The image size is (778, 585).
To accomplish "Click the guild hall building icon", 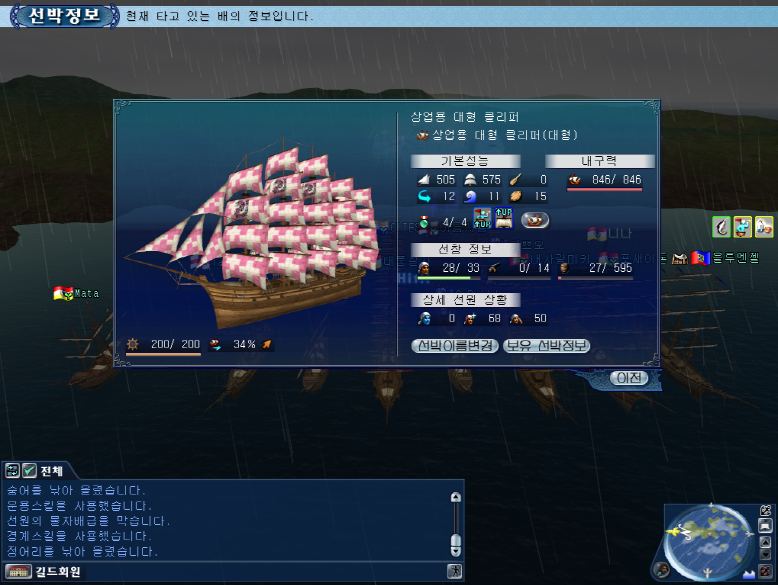I will click(18, 572).
